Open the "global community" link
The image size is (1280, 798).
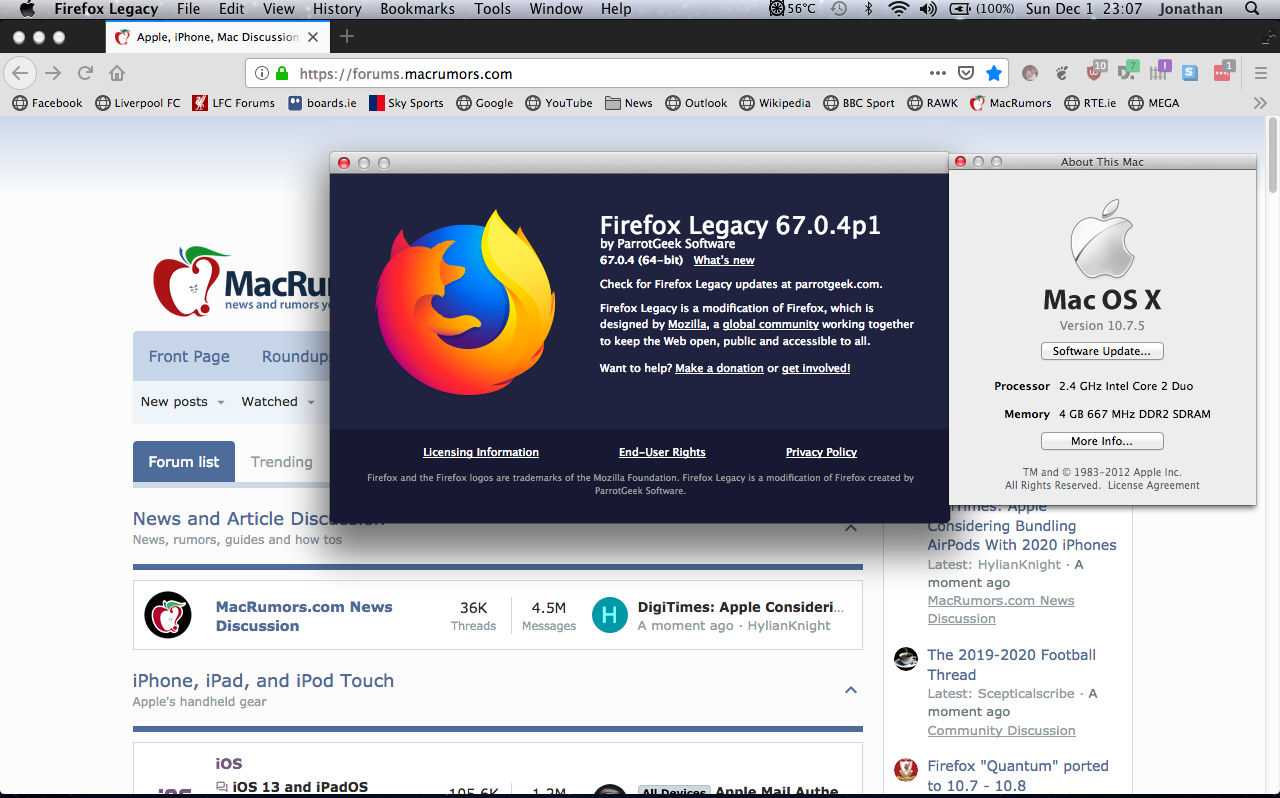(771, 324)
